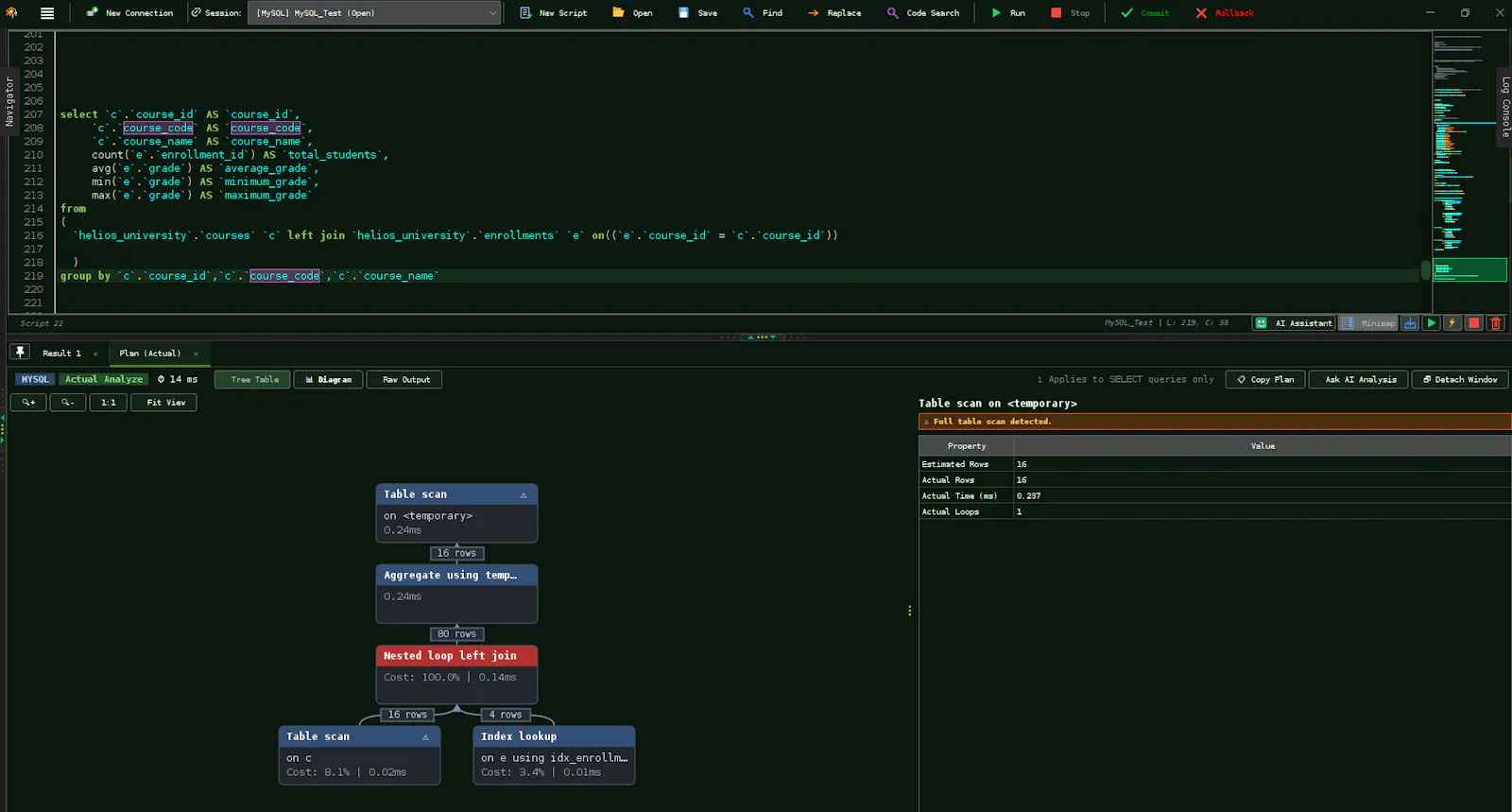Click the Open folder button
Viewport: 1512px width, 812px height.
click(x=632, y=13)
